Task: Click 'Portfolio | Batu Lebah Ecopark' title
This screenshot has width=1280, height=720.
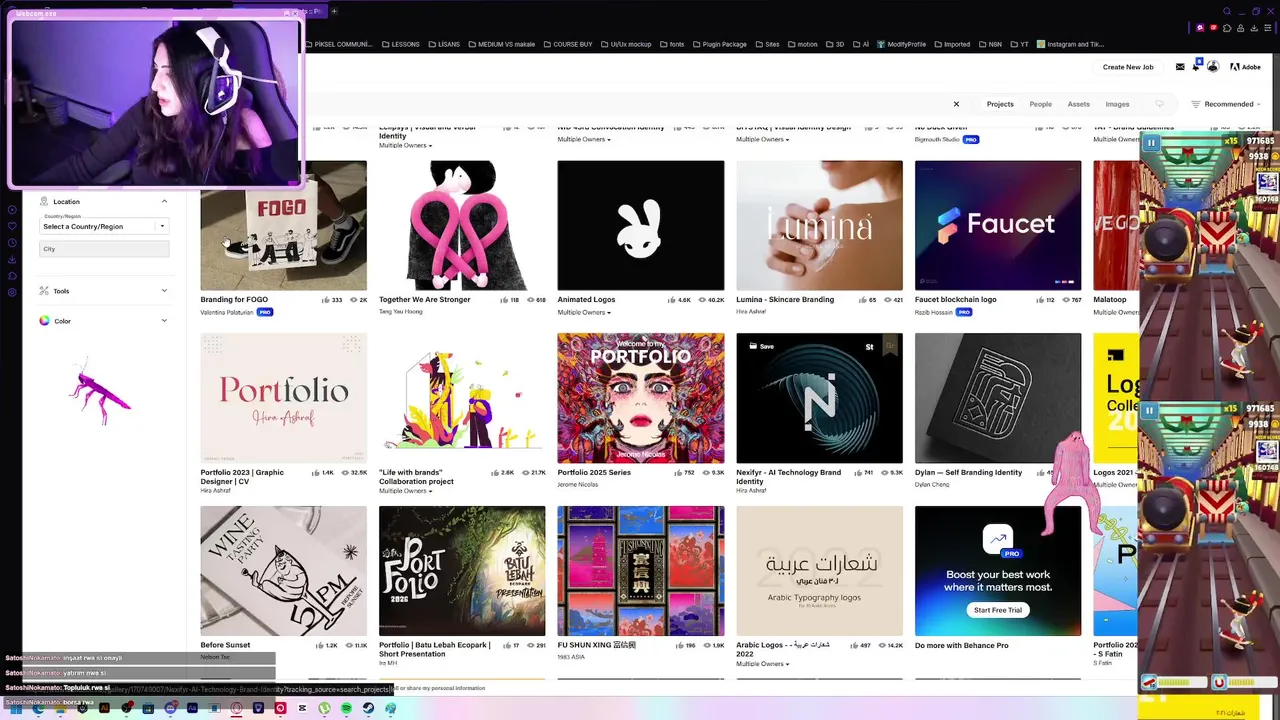Action: [x=435, y=650]
